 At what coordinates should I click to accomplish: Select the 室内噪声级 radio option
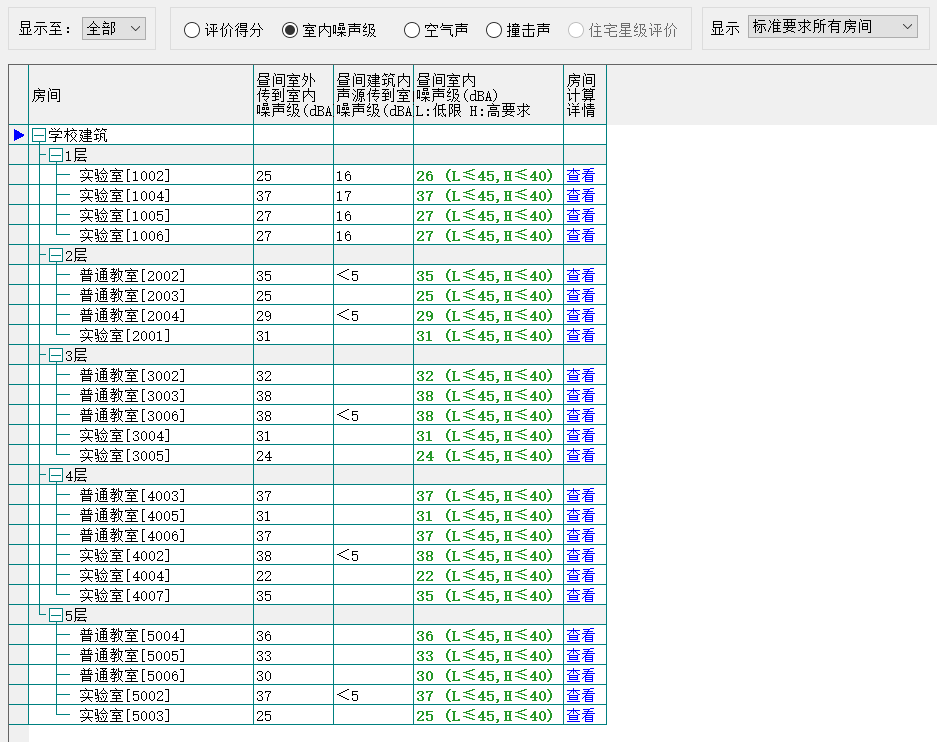tap(290, 31)
